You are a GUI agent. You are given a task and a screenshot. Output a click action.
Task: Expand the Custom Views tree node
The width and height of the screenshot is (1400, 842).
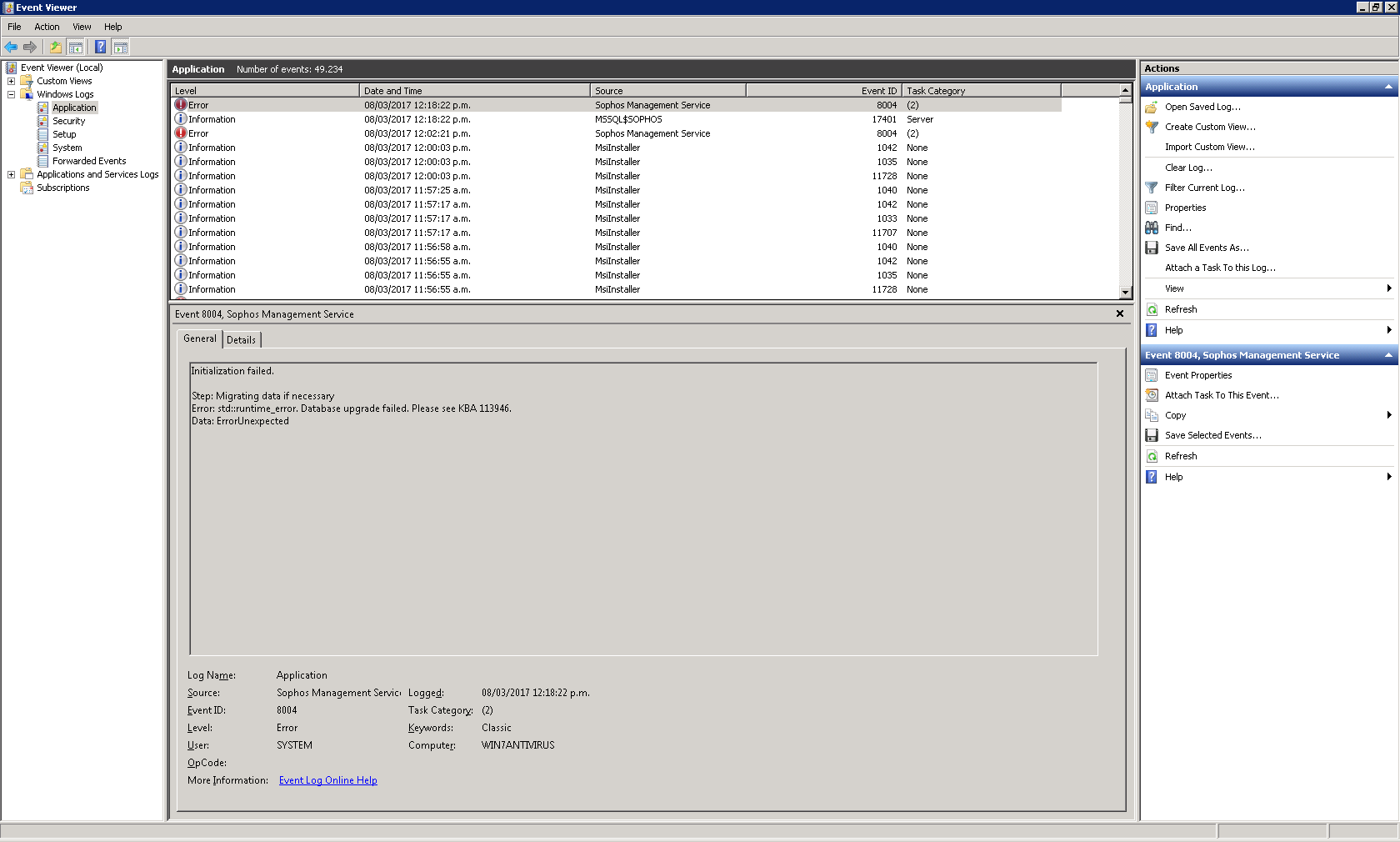12,81
